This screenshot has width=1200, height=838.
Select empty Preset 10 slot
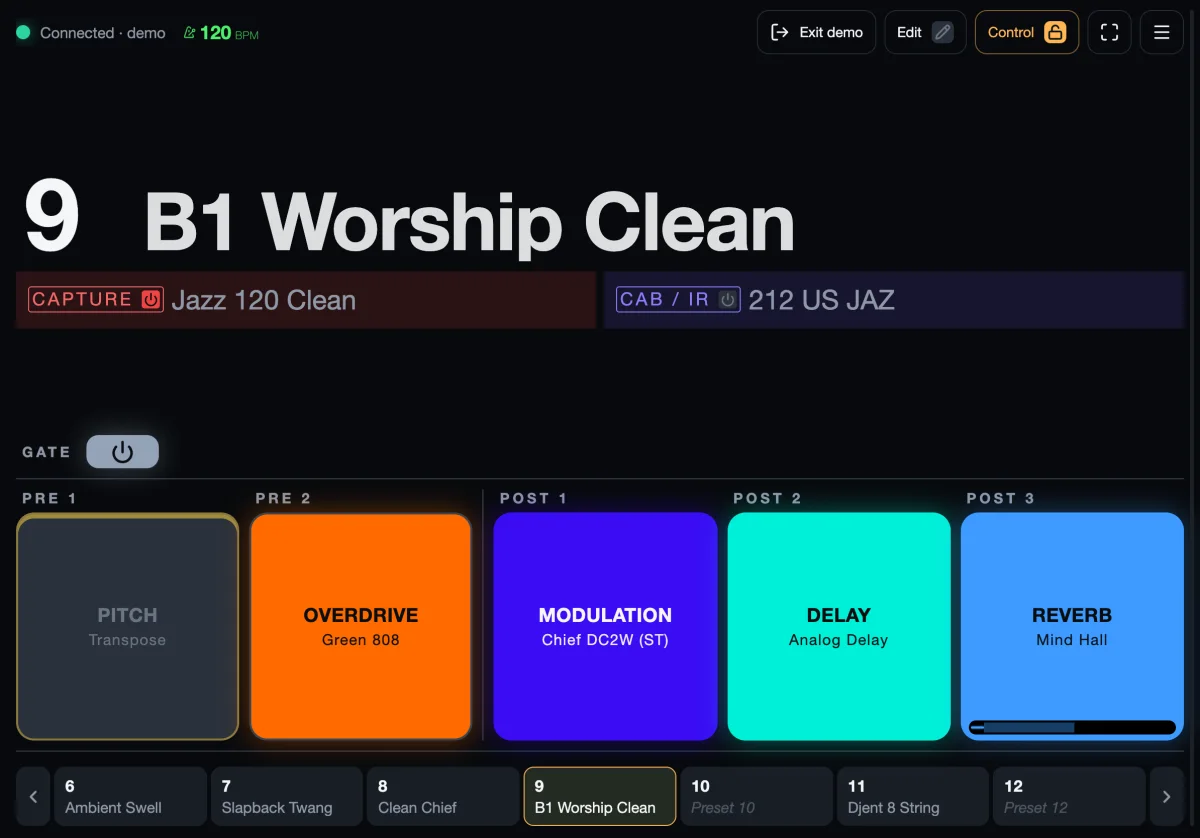pyautogui.click(x=756, y=797)
